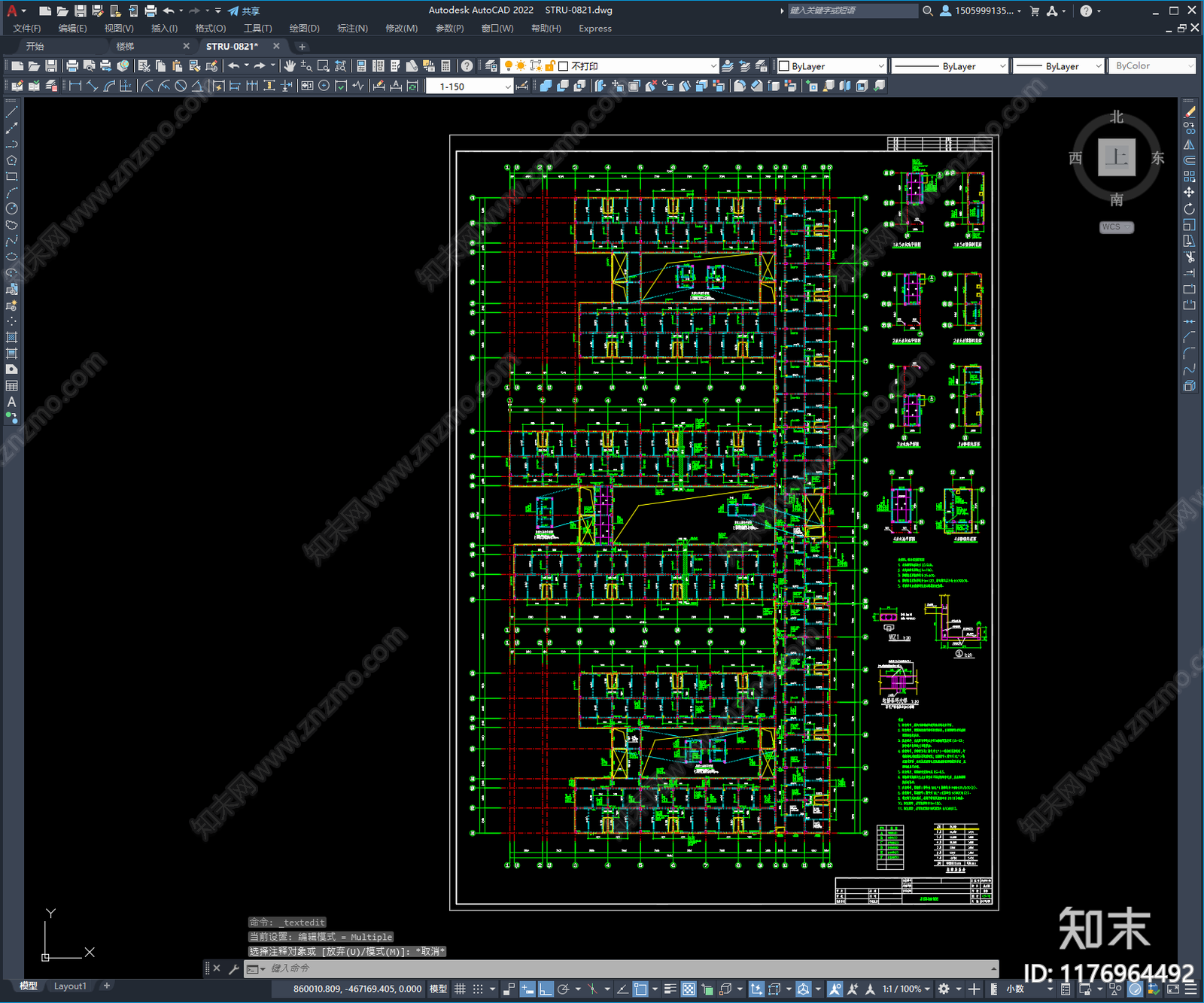
Task: Click the 模型 model space status button
Action: tap(438, 989)
